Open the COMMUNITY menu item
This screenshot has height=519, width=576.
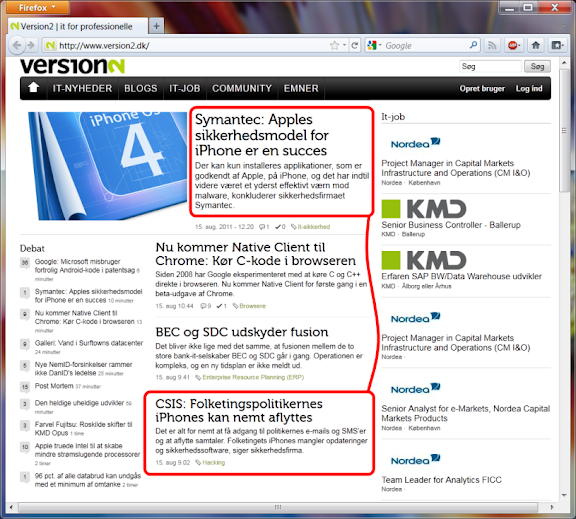point(242,88)
